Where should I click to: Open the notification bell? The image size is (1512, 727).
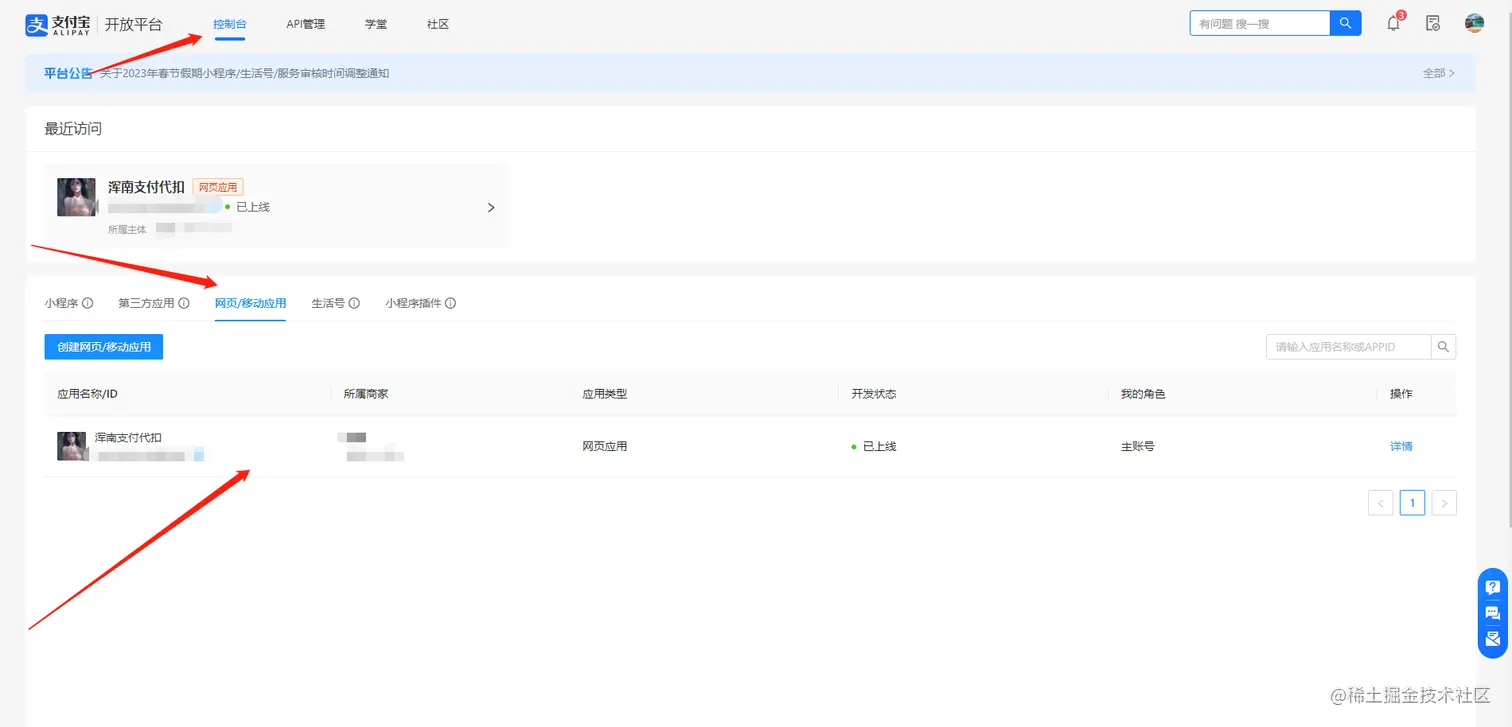click(x=1394, y=23)
